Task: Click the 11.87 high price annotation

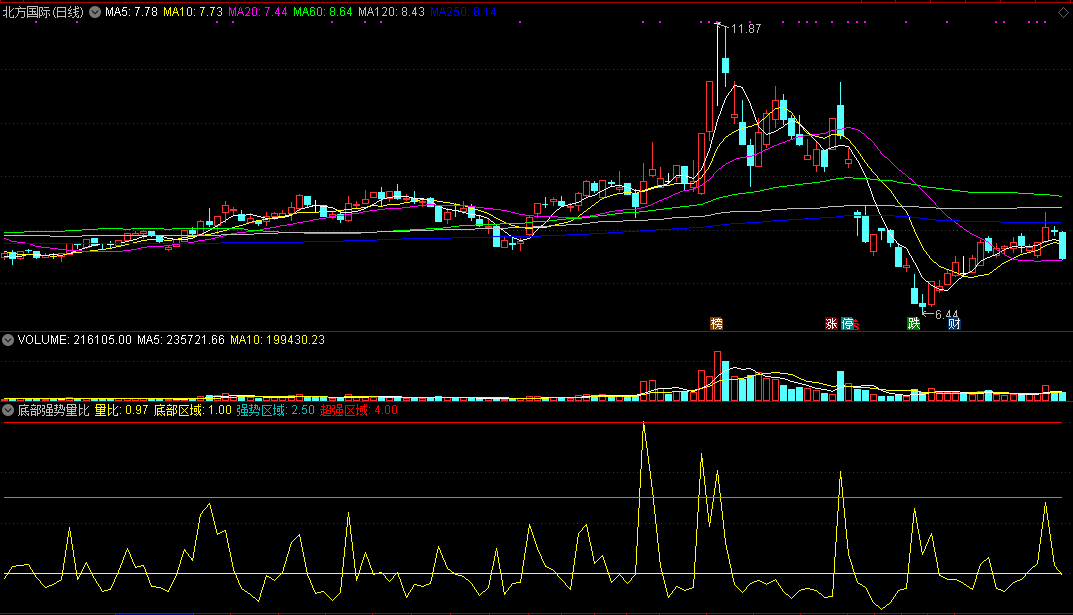Action: pyautogui.click(x=746, y=29)
